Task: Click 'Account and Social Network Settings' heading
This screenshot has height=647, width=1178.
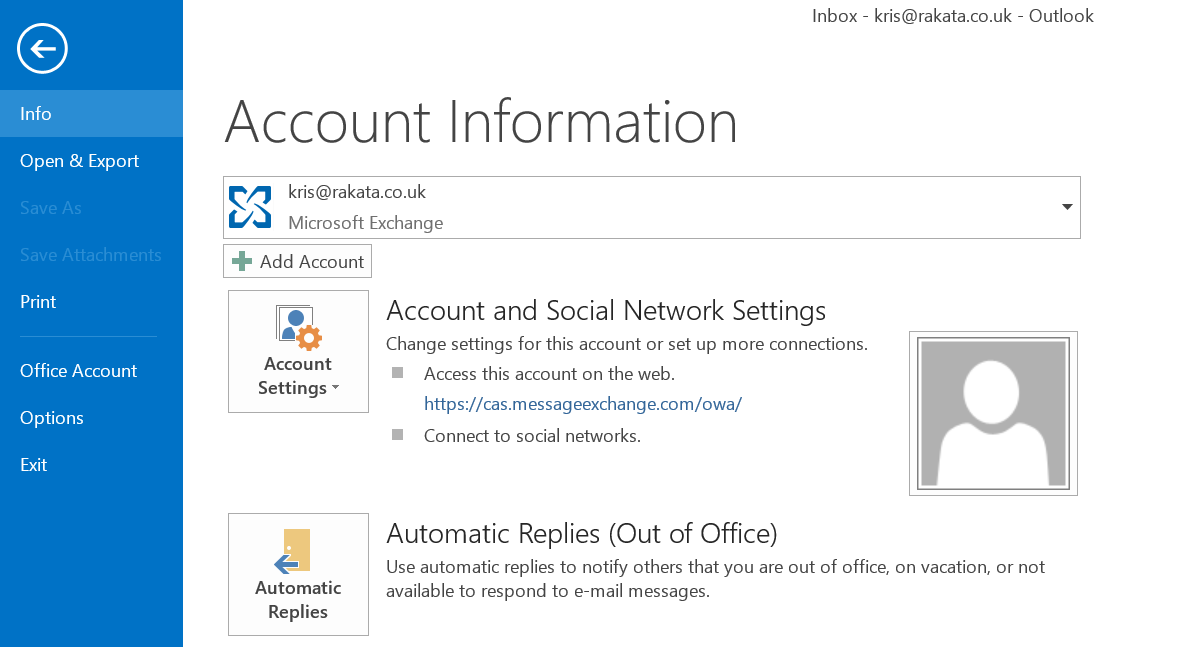Action: click(606, 310)
